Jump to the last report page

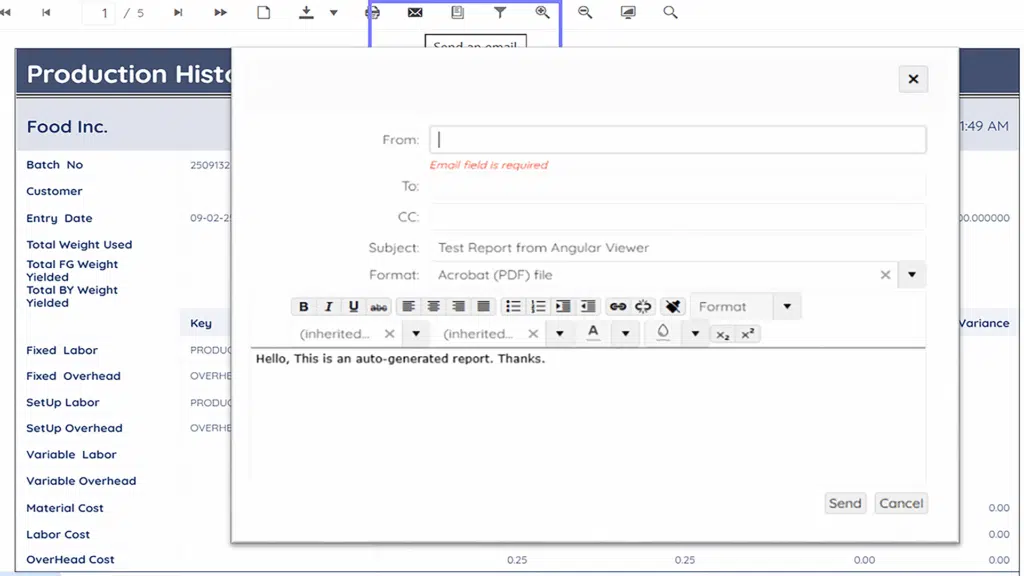(x=221, y=12)
